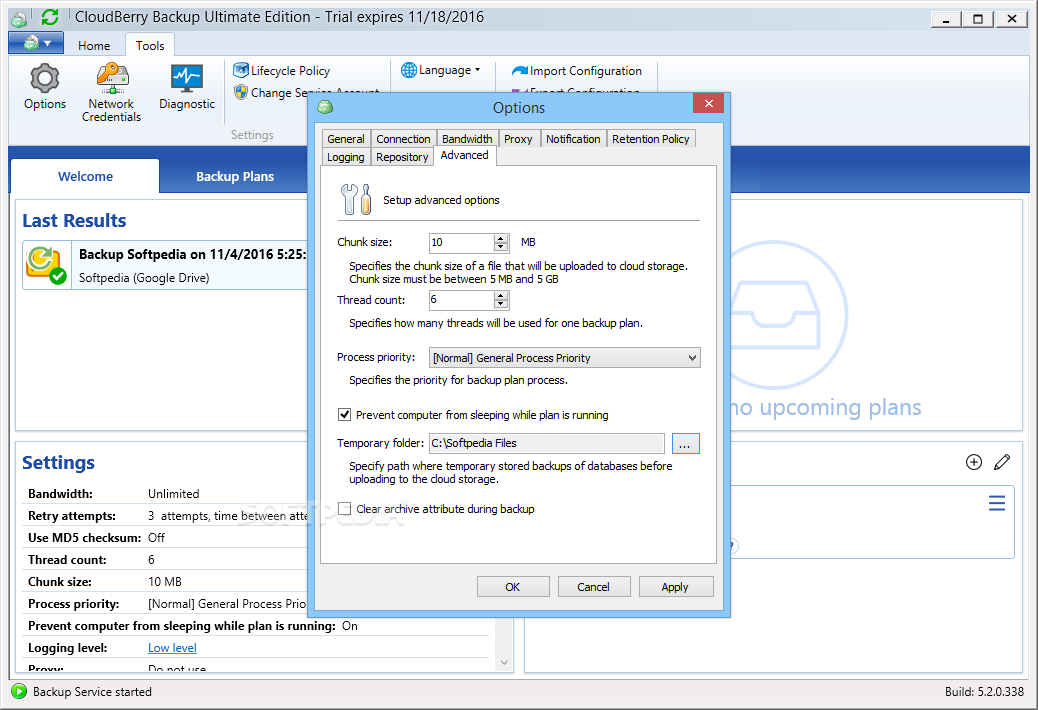
Task: Click Build: 5.2.0.338 in status bar
Action: point(984,691)
